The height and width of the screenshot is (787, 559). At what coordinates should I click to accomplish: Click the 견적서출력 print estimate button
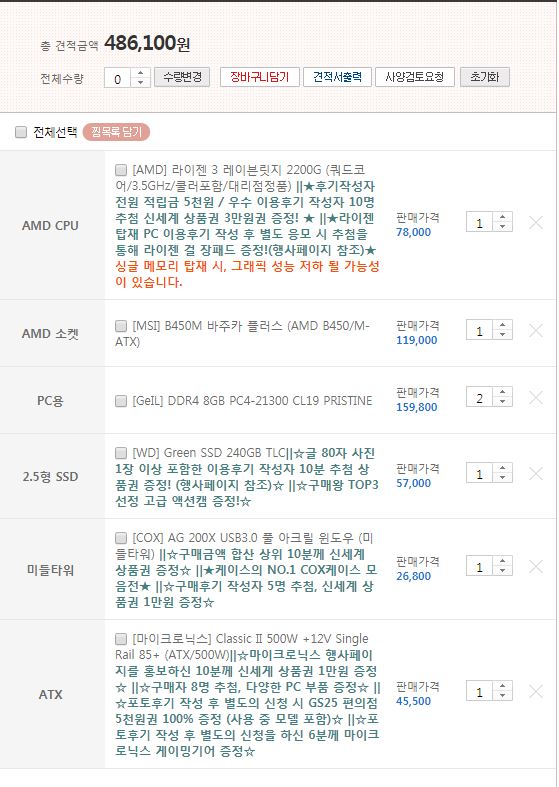[337, 77]
